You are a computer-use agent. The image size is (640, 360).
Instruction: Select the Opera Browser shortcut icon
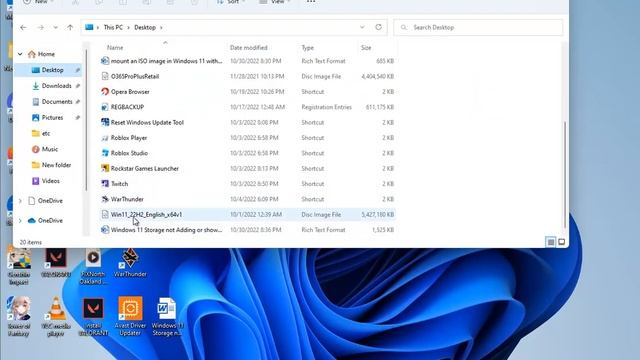pyautogui.click(x=105, y=91)
